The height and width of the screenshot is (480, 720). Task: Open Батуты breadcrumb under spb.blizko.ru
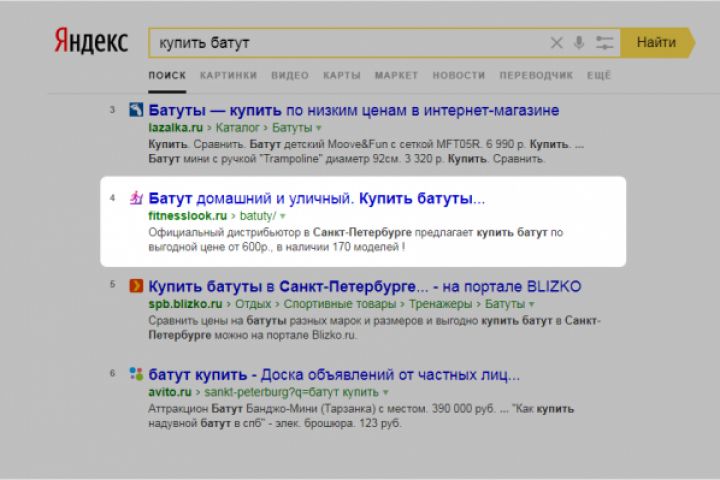[505, 304]
